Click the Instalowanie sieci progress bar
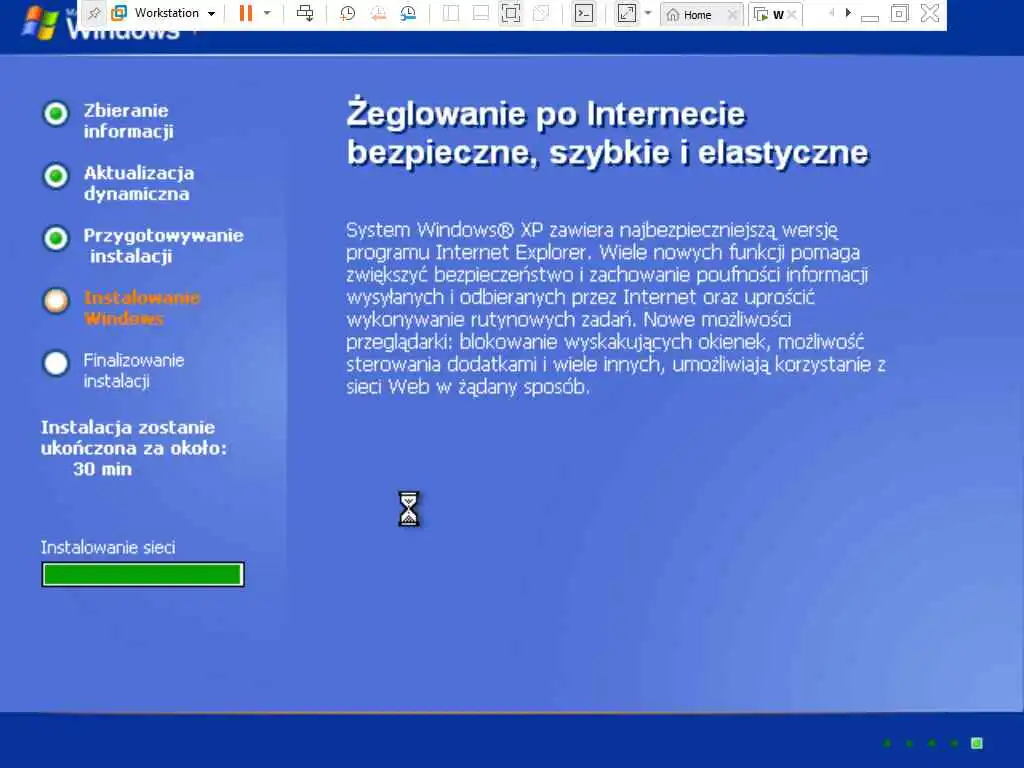 (143, 575)
